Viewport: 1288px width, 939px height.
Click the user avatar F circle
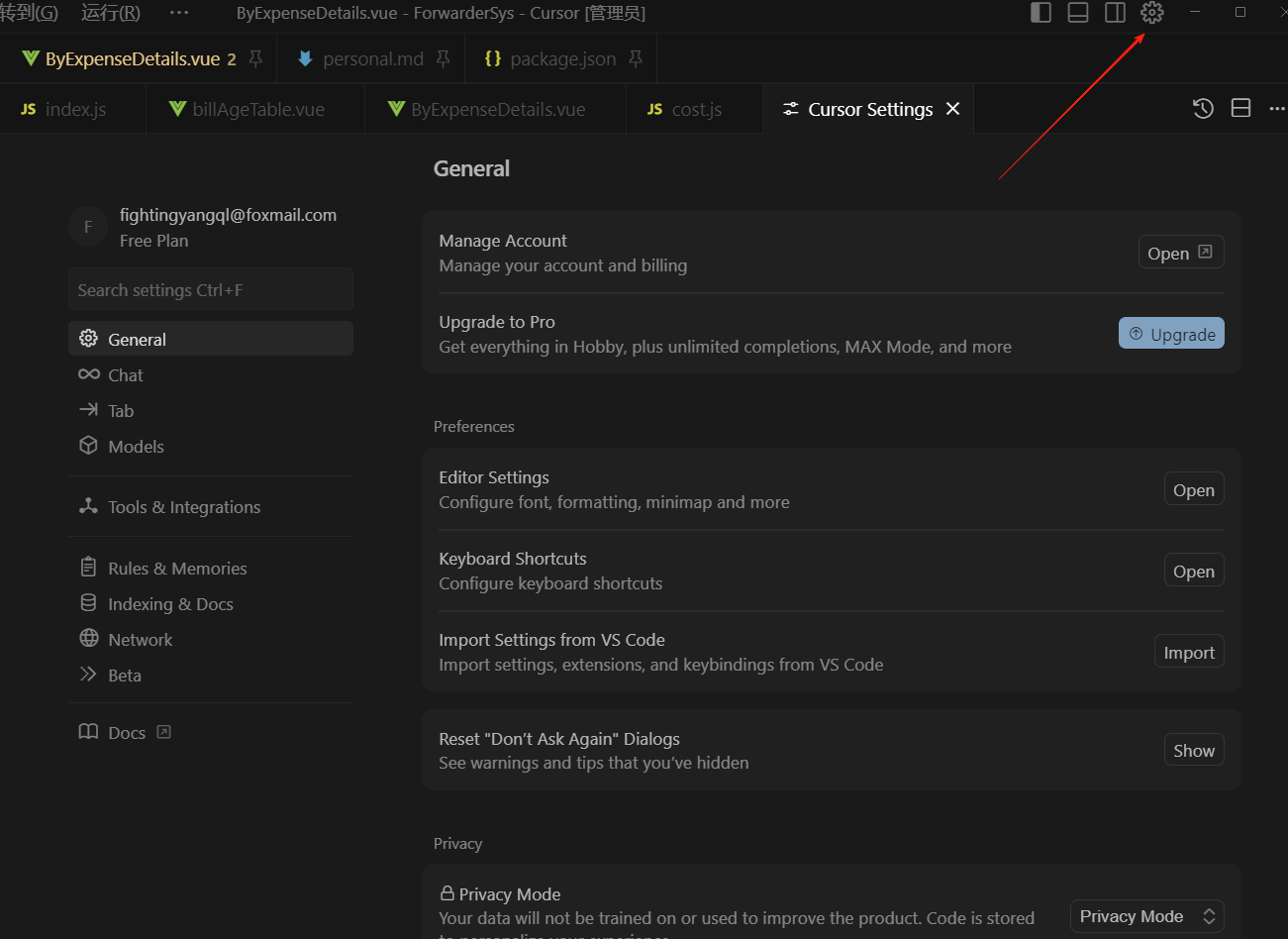[88, 227]
